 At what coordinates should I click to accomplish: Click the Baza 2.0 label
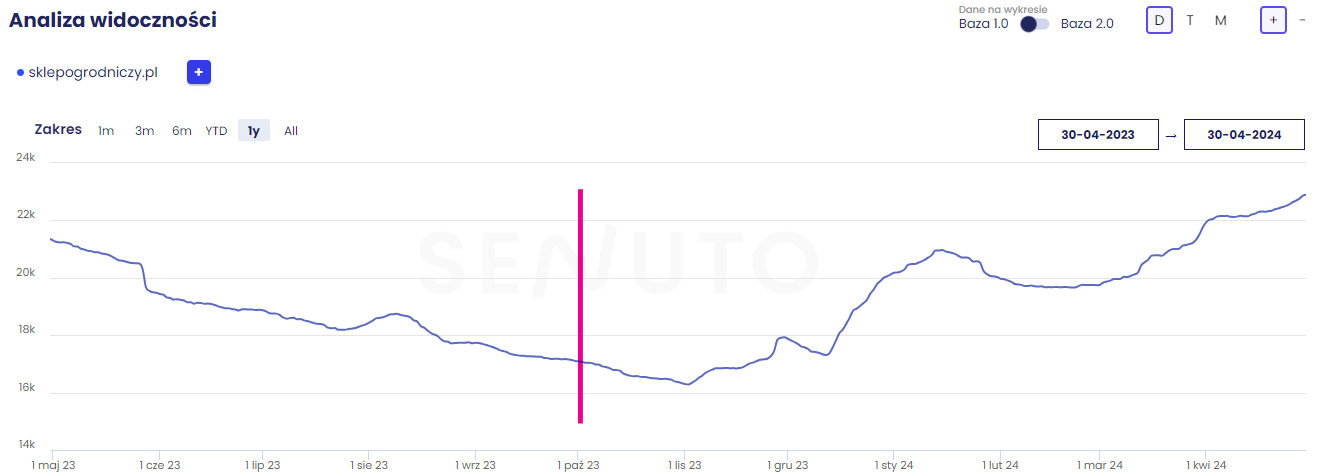pyautogui.click(x=1087, y=24)
